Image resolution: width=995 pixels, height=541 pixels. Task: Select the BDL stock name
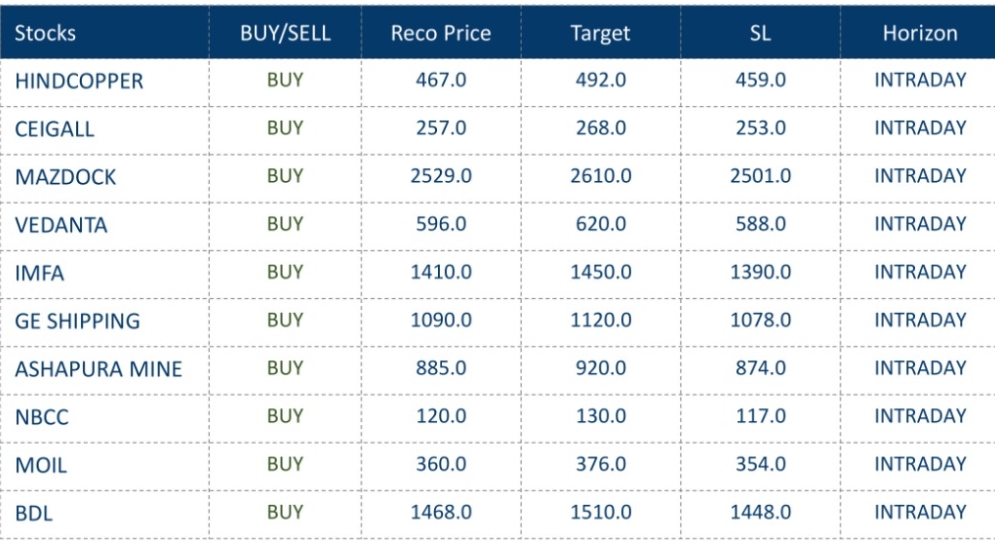tap(33, 513)
